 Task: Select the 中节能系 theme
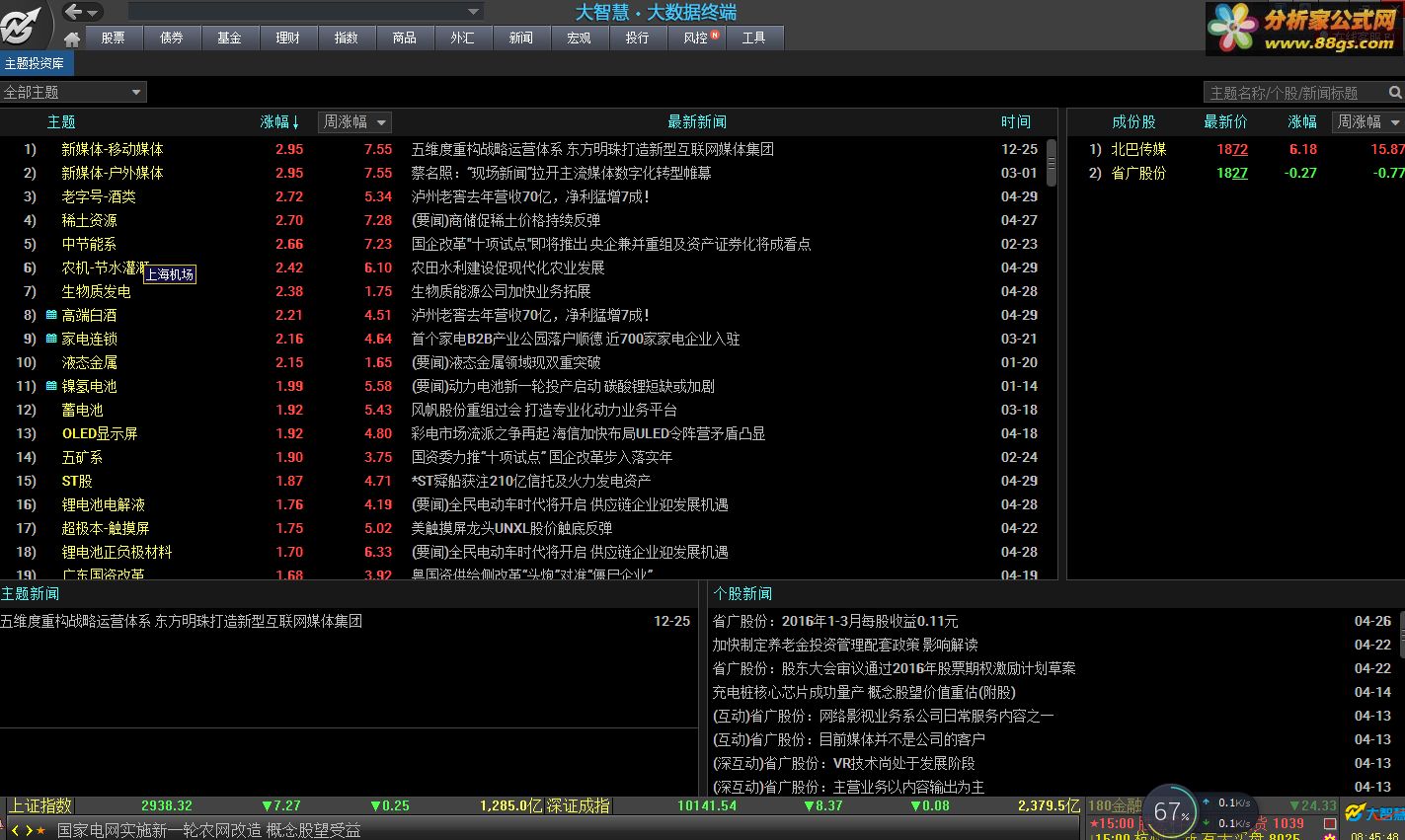point(89,244)
